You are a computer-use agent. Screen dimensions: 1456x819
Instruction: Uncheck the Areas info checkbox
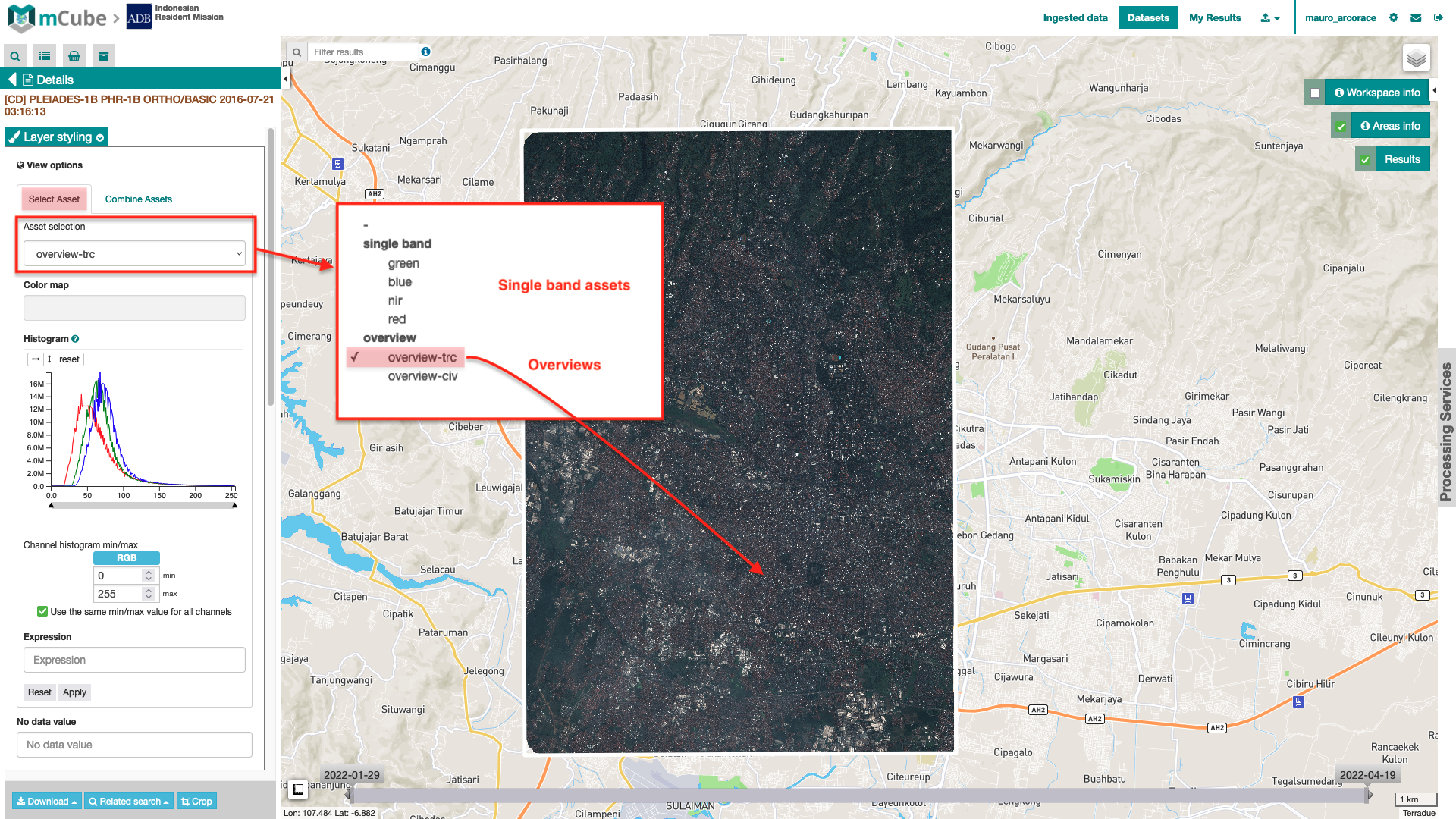1341,127
